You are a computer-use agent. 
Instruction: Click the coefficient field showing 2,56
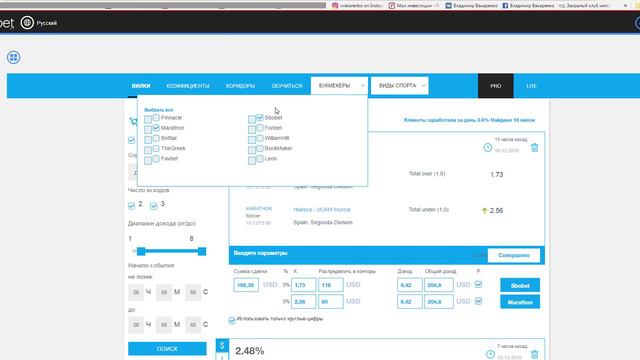[303, 302]
